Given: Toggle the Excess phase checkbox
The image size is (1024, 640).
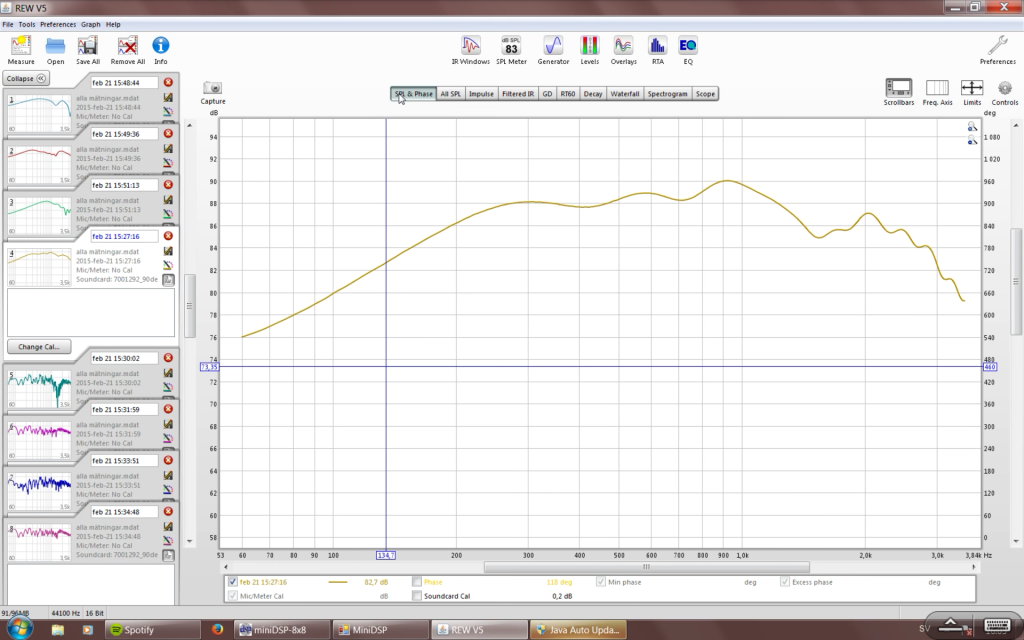Looking at the screenshot, I should pos(785,582).
